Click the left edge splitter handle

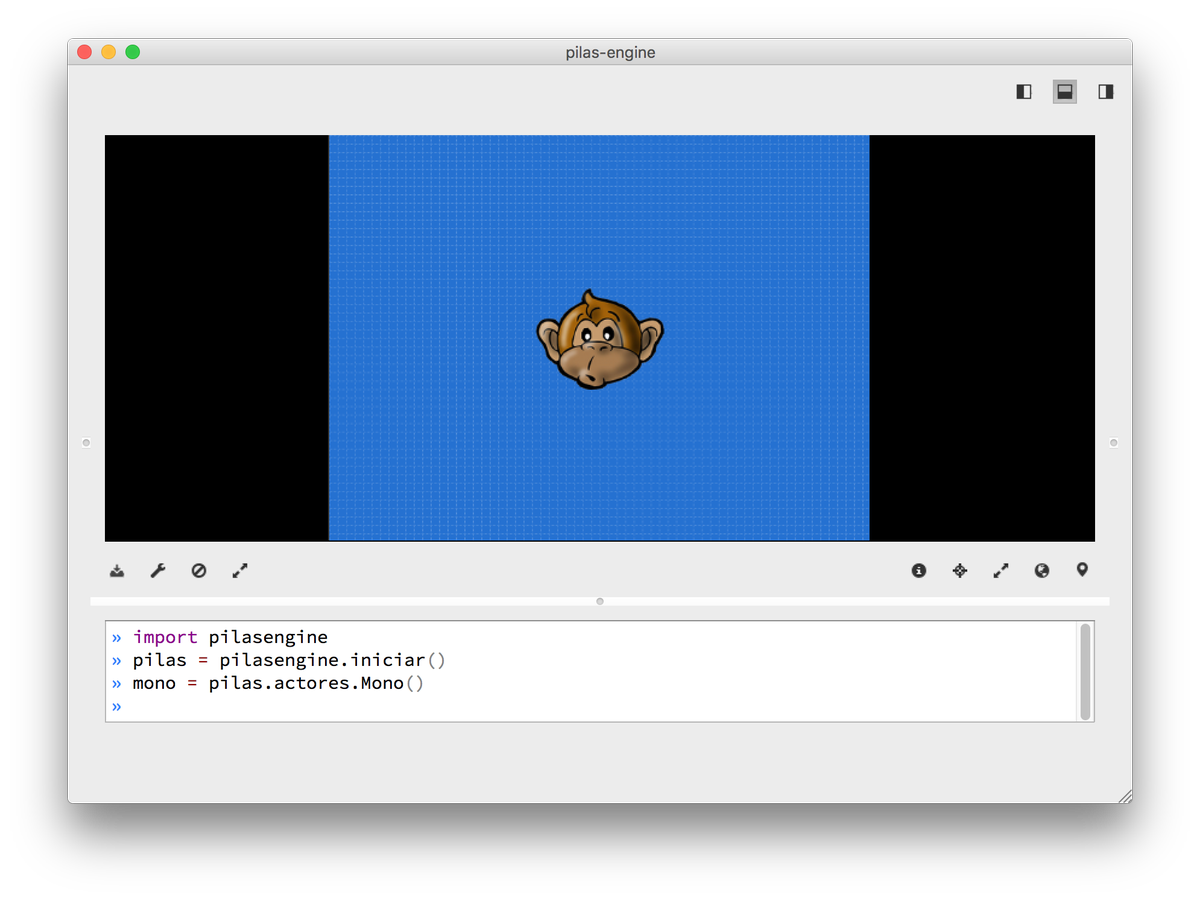coord(86,442)
